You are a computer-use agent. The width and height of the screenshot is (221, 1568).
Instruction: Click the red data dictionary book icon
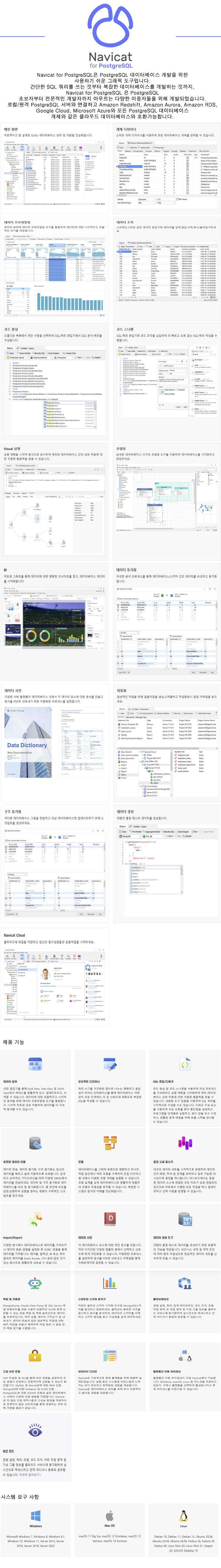coord(110,1219)
